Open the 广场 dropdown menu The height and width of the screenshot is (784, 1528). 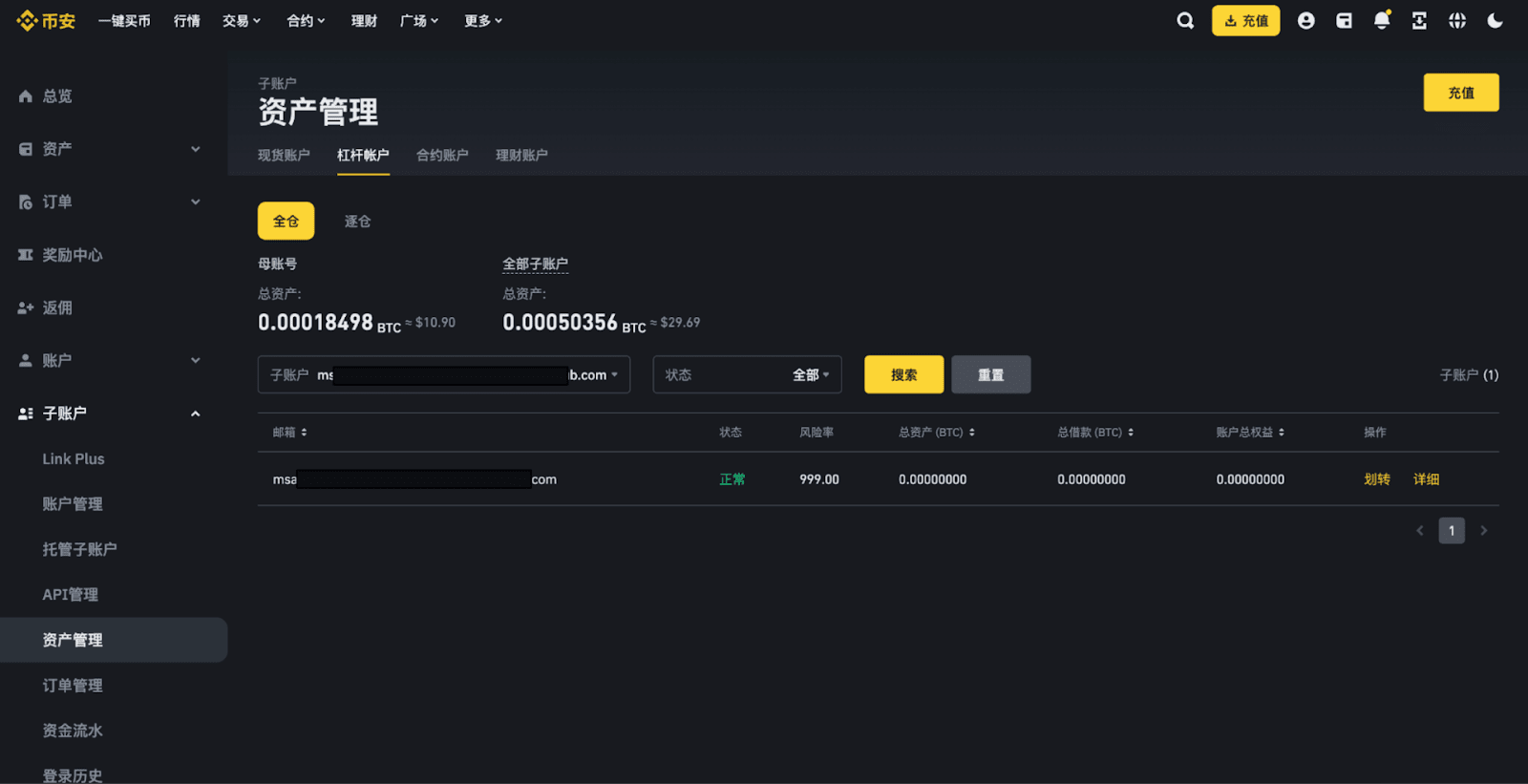[419, 21]
